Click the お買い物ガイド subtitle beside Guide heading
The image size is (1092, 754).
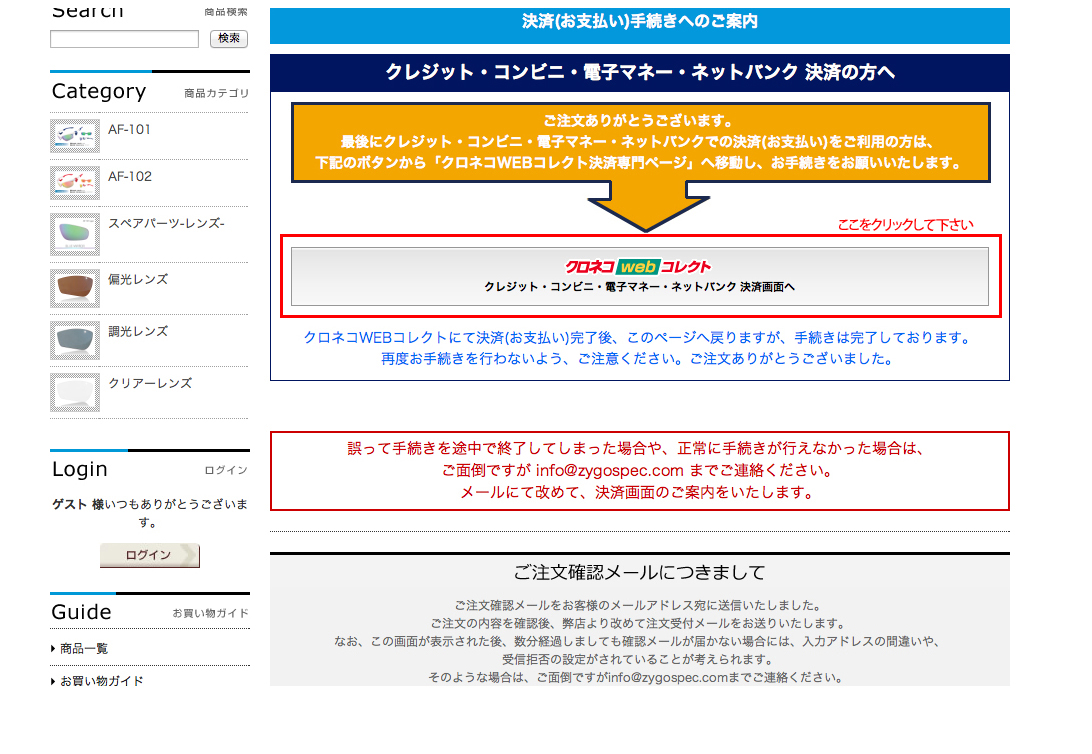[x=210, y=613]
